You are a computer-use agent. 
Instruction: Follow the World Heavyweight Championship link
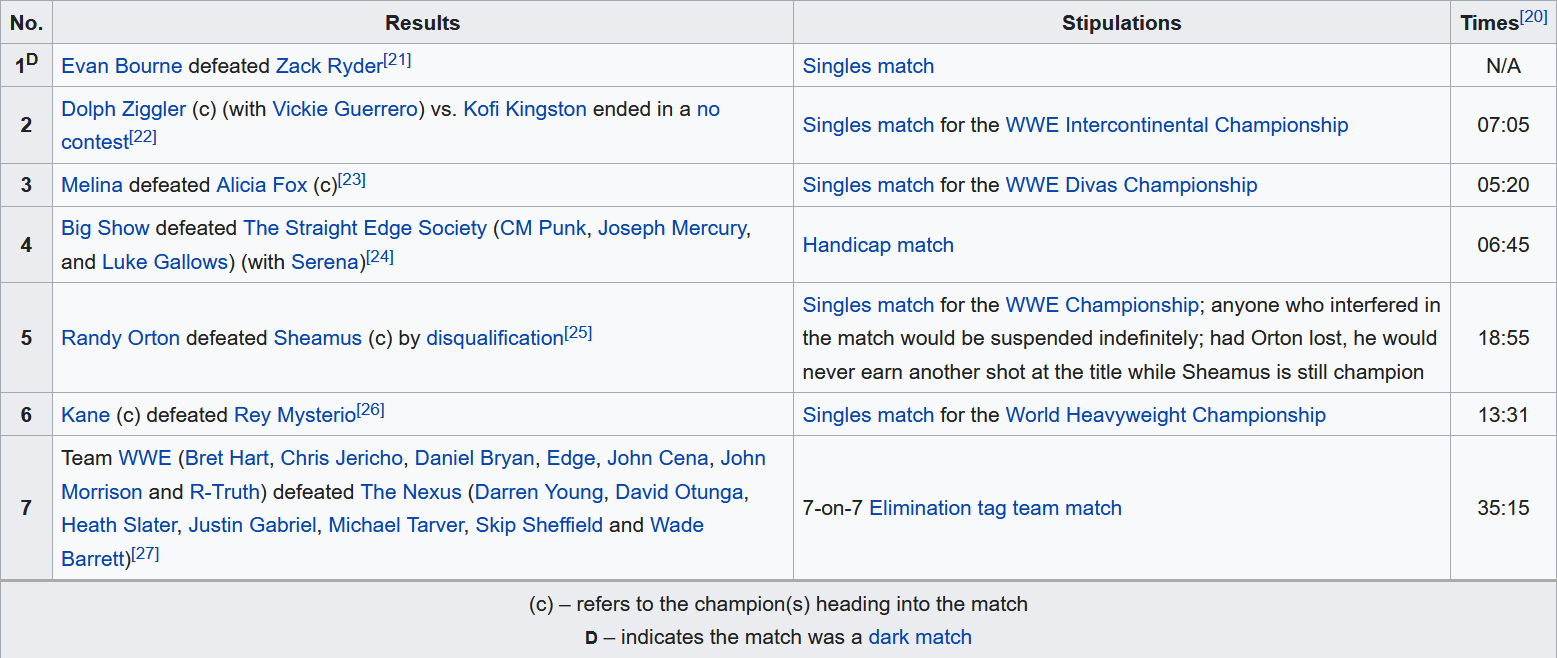click(x=1165, y=415)
